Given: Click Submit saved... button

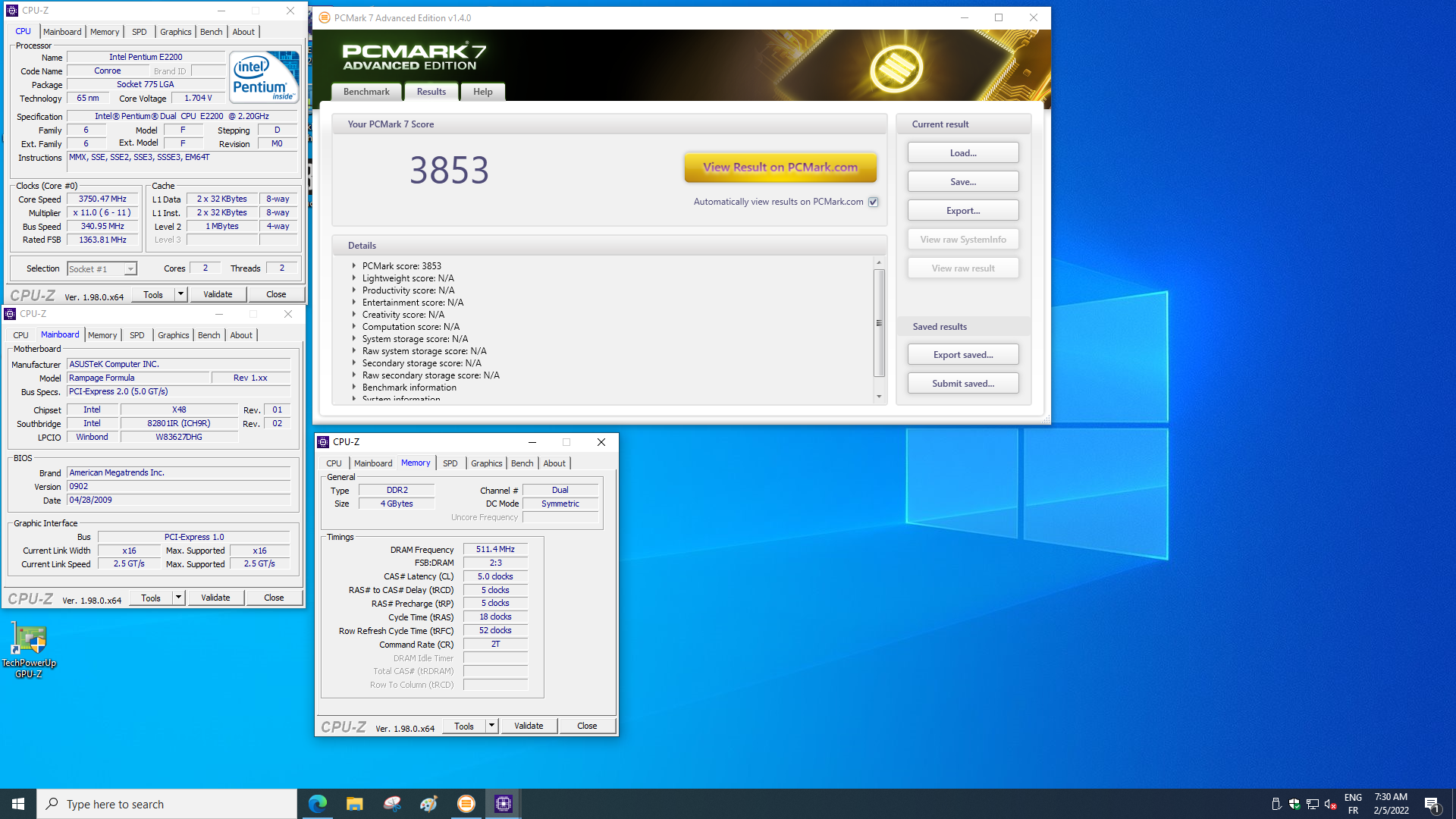Looking at the screenshot, I should [963, 384].
